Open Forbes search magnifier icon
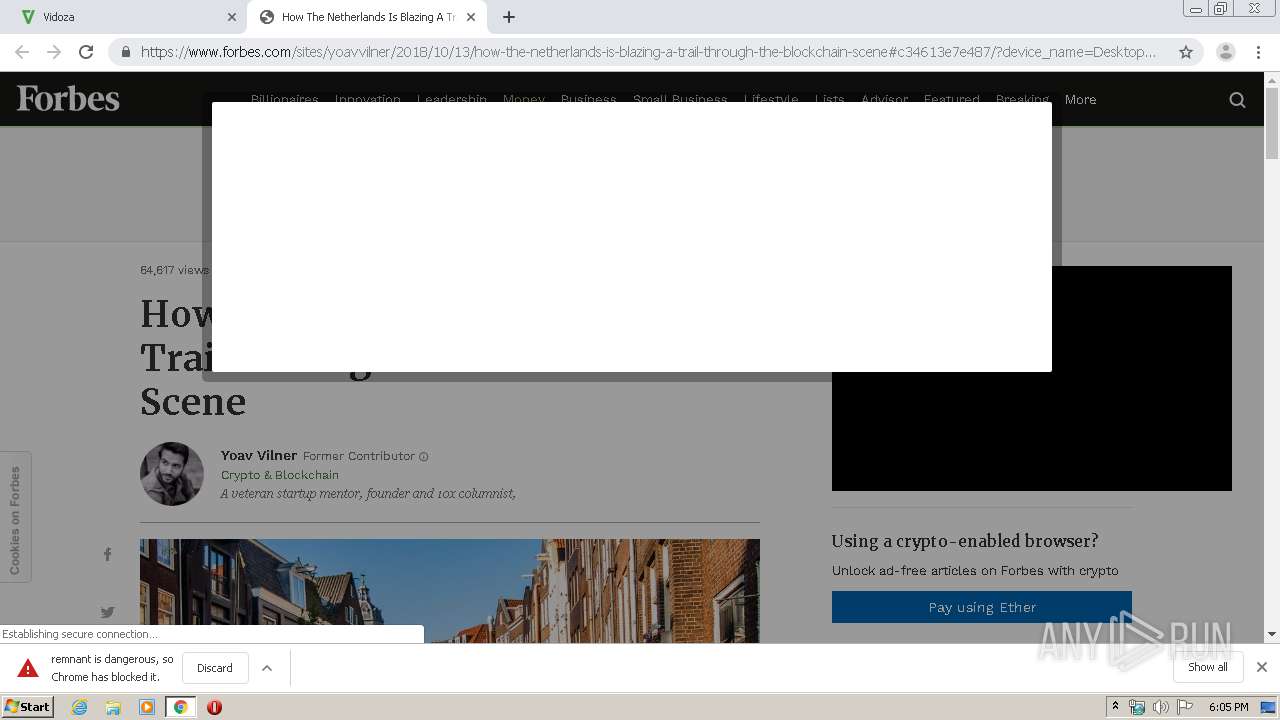1280x720 pixels. coord(1237,100)
